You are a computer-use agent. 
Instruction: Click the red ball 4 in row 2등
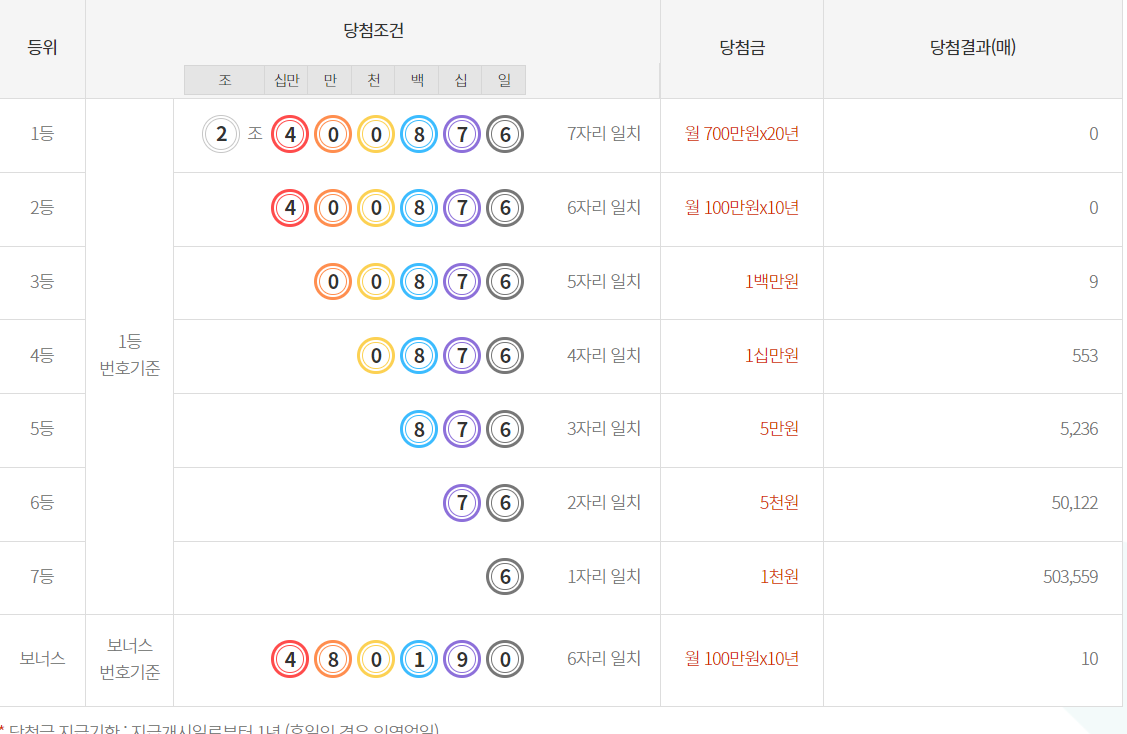pos(289,208)
